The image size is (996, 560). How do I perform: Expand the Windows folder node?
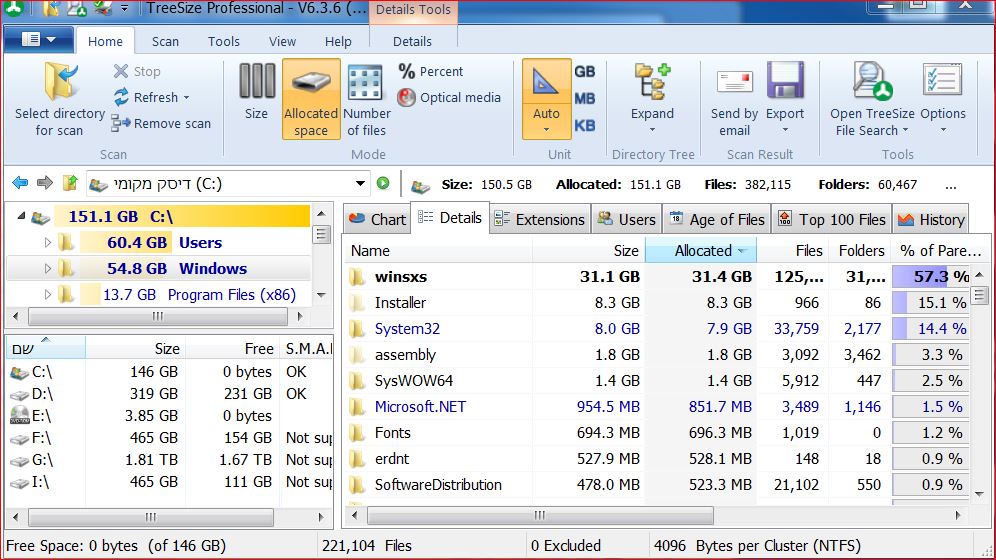[x=48, y=269]
